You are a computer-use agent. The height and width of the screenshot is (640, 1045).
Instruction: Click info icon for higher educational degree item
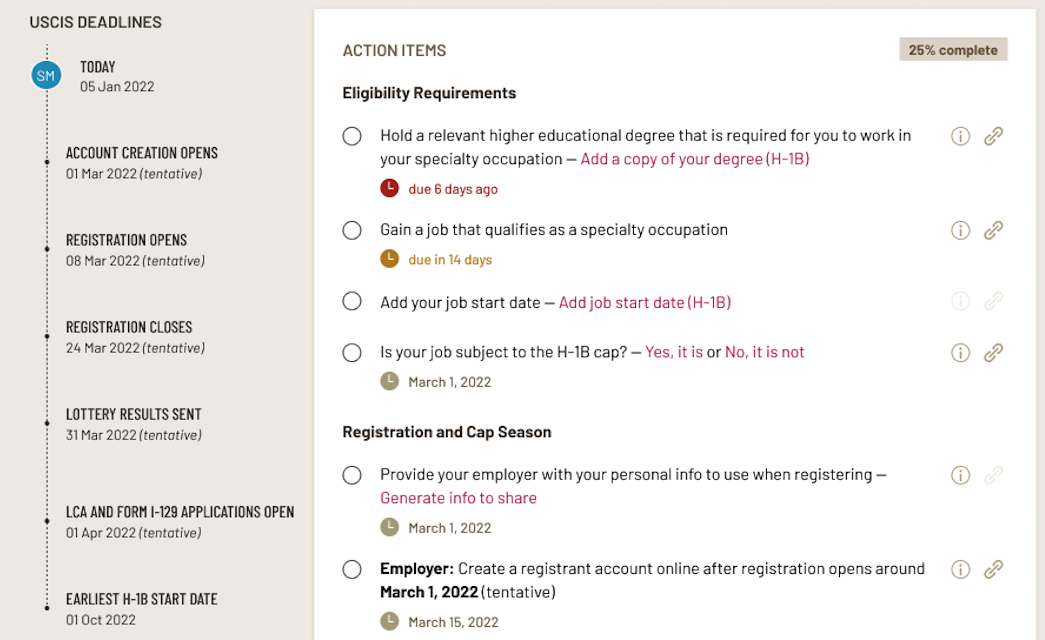coord(960,136)
